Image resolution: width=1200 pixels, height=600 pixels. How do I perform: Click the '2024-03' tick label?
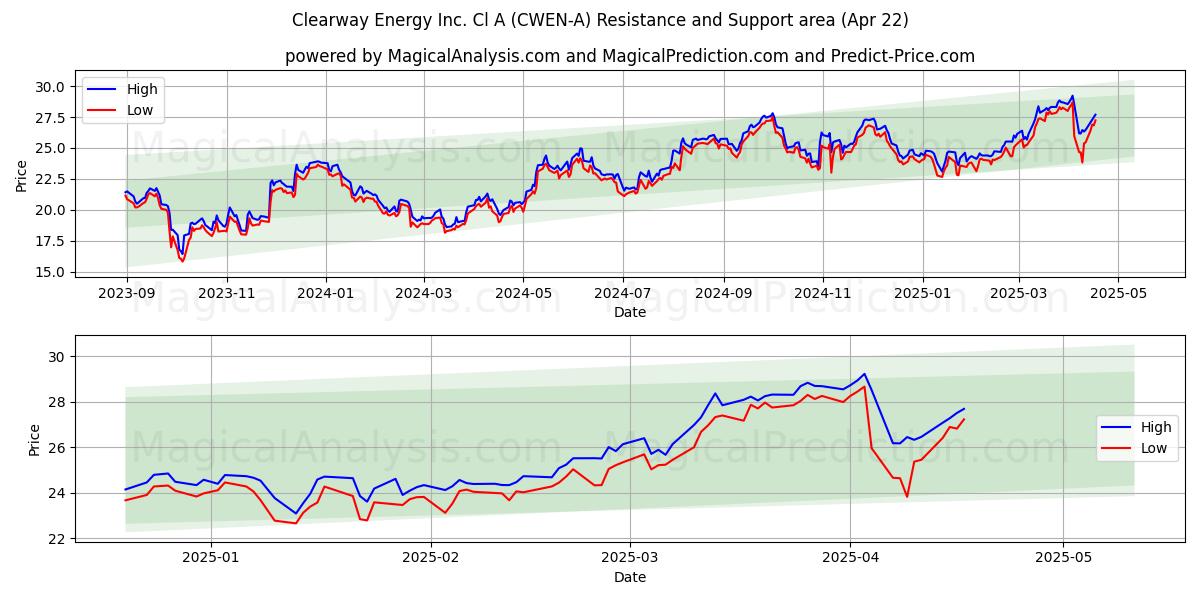tap(424, 294)
